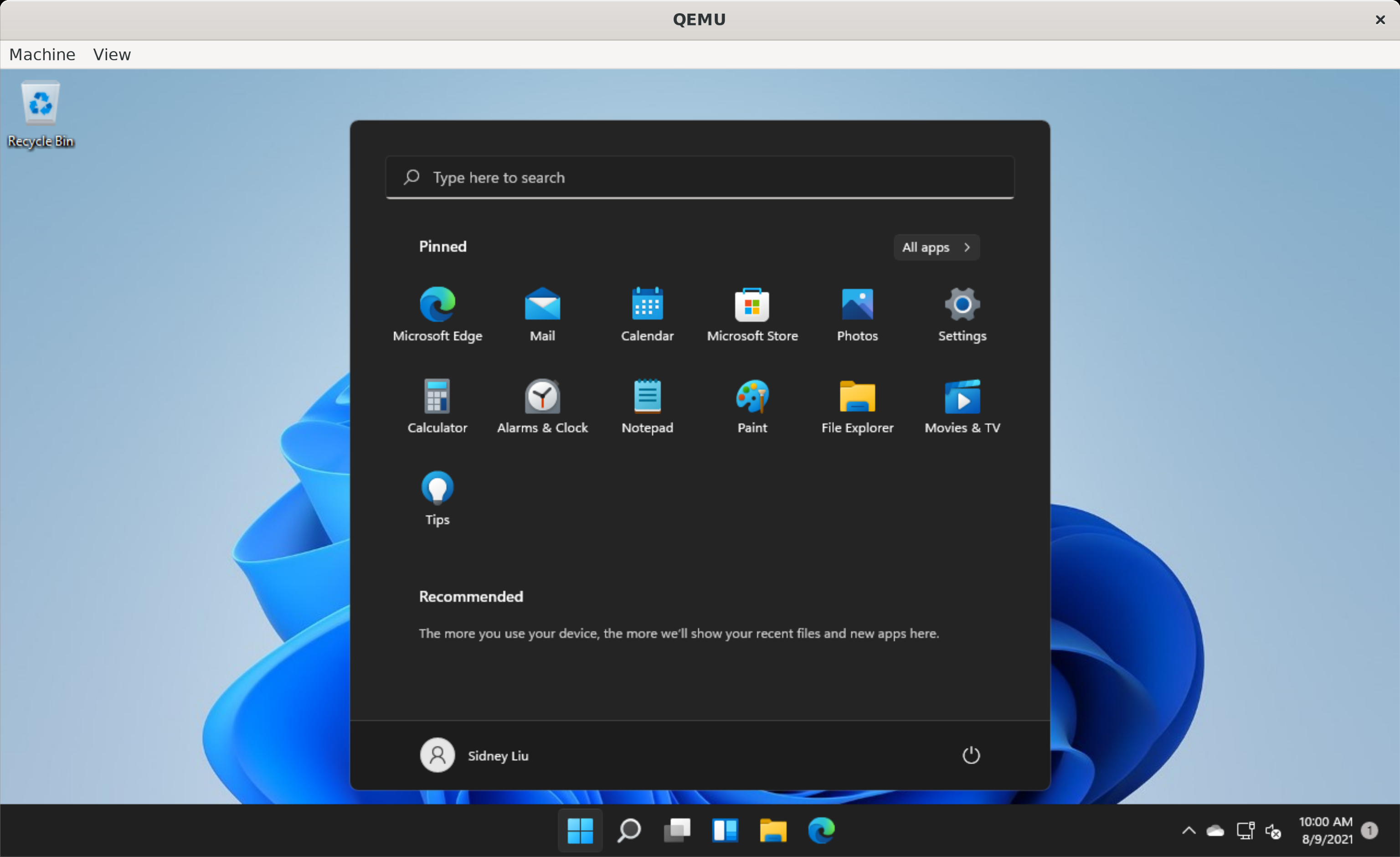Open pinned Movies & TV app
Screen dimensions: 1400x857
click(x=962, y=405)
